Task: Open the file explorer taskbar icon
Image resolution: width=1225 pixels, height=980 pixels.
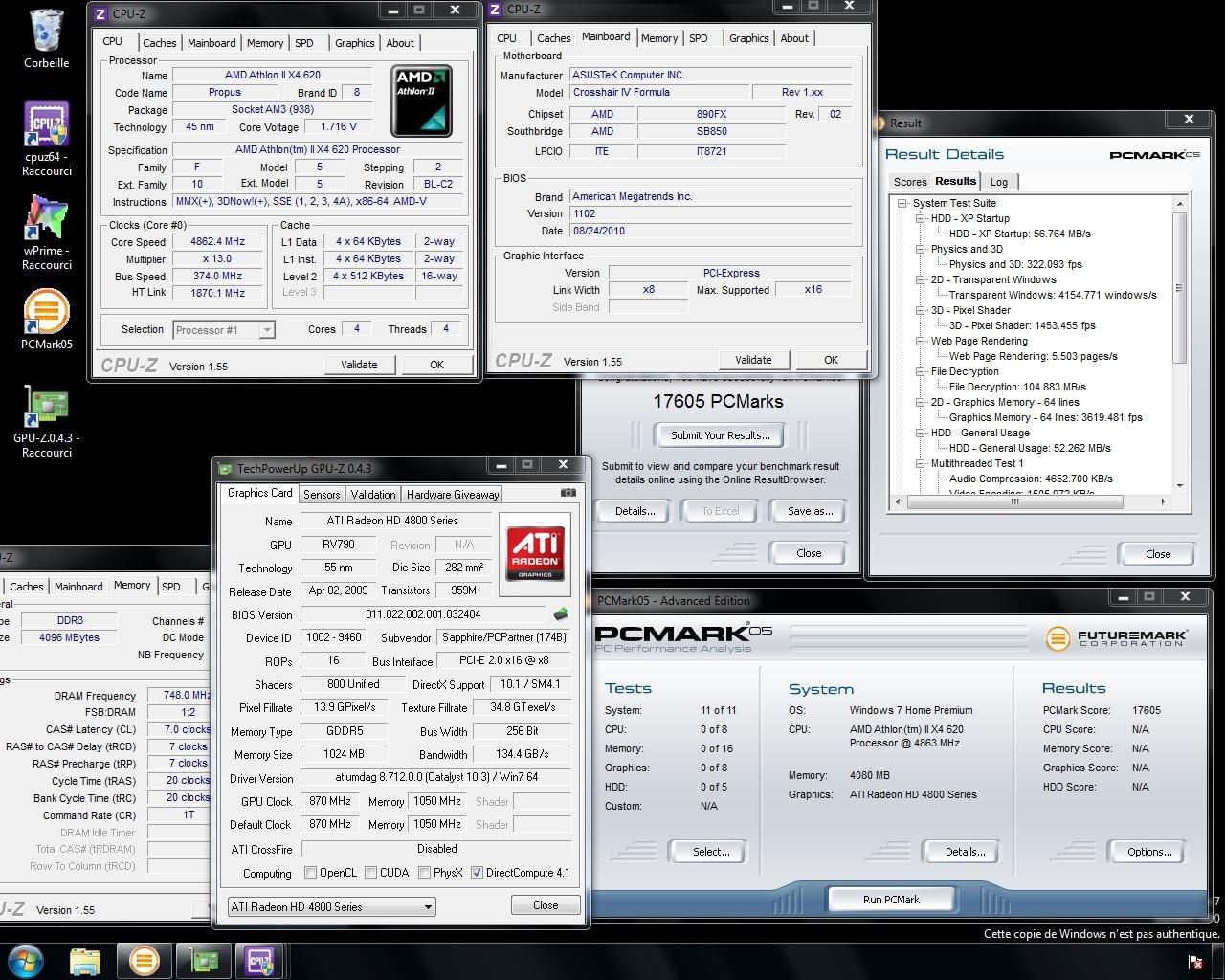Action: (85, 960)
